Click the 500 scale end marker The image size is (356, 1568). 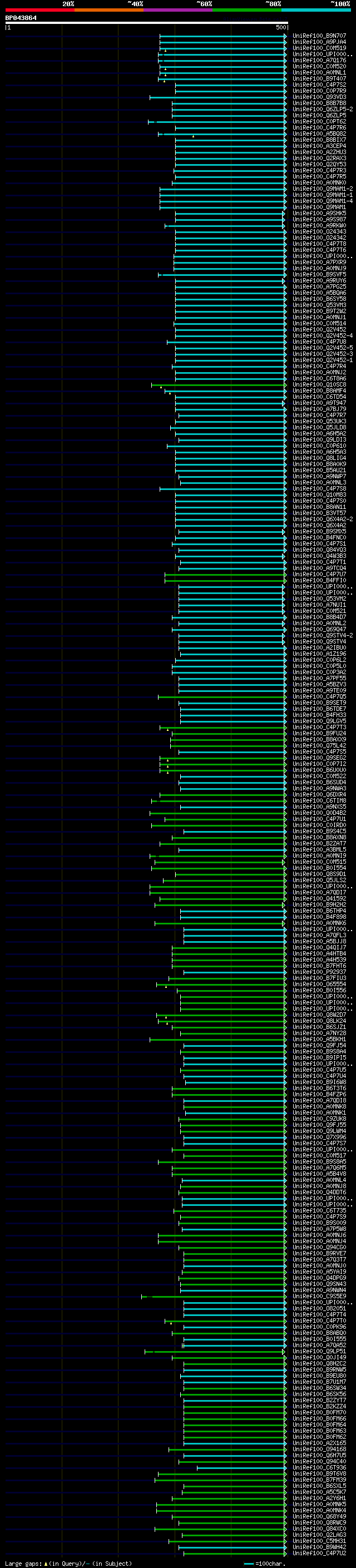coord(281,27)
